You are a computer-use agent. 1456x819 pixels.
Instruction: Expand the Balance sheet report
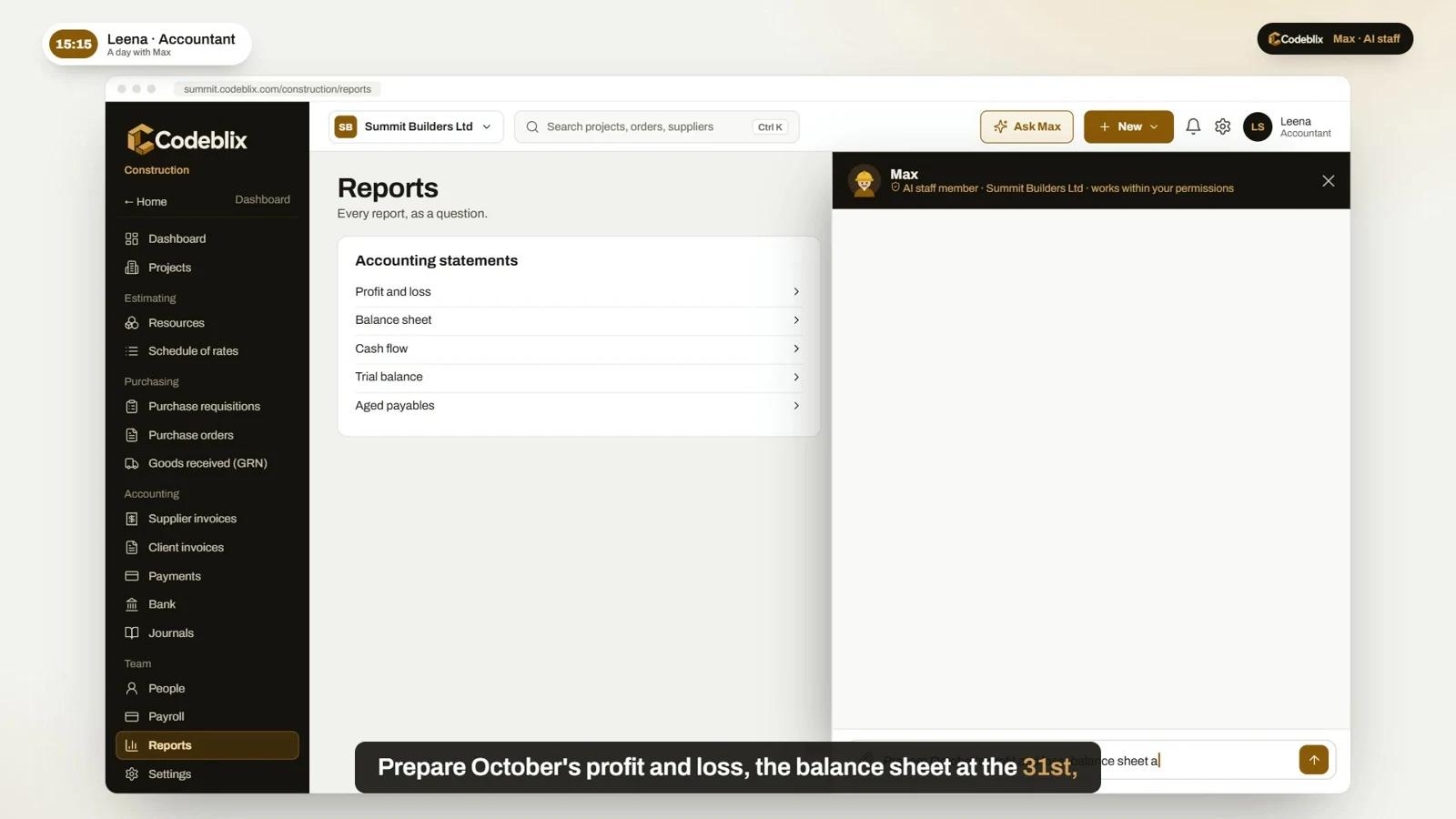[578, 320]
